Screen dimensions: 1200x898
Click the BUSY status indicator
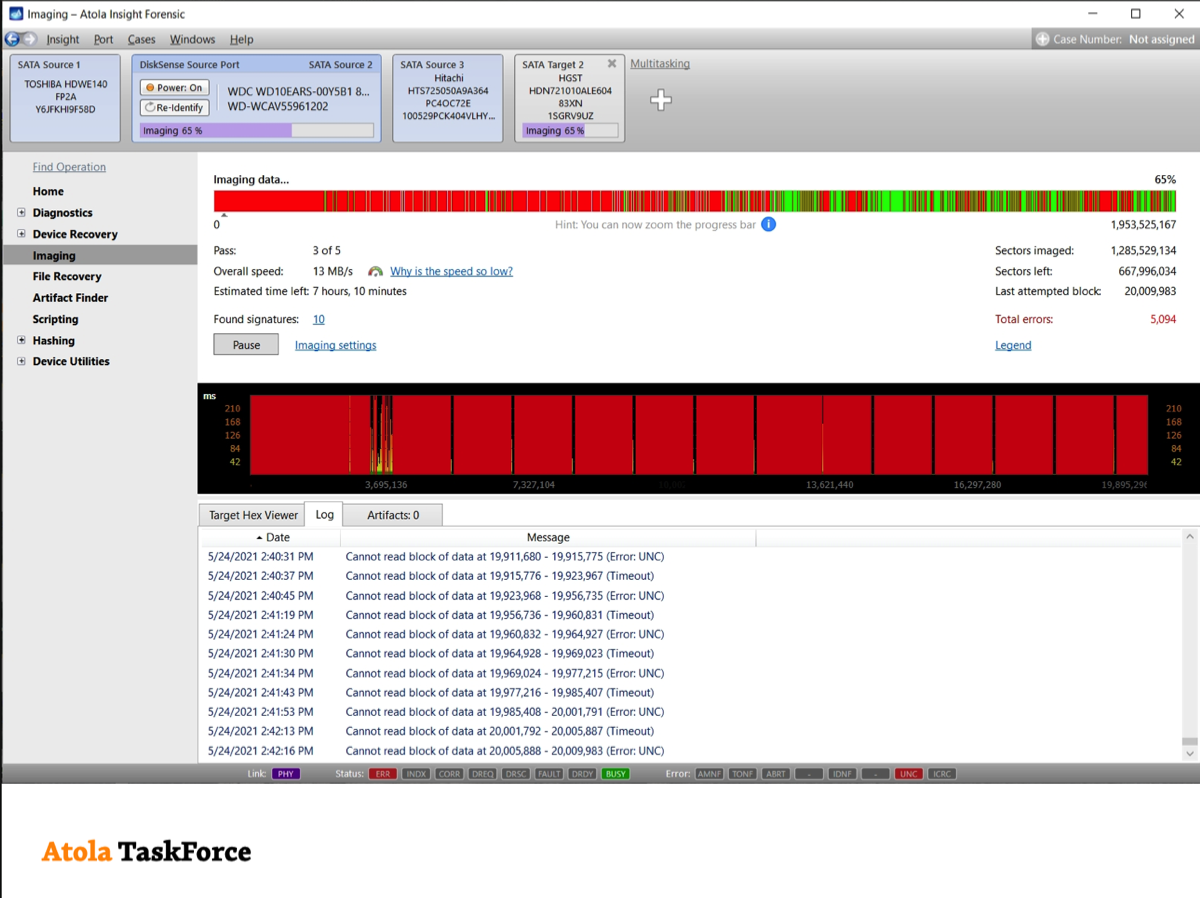615,774
